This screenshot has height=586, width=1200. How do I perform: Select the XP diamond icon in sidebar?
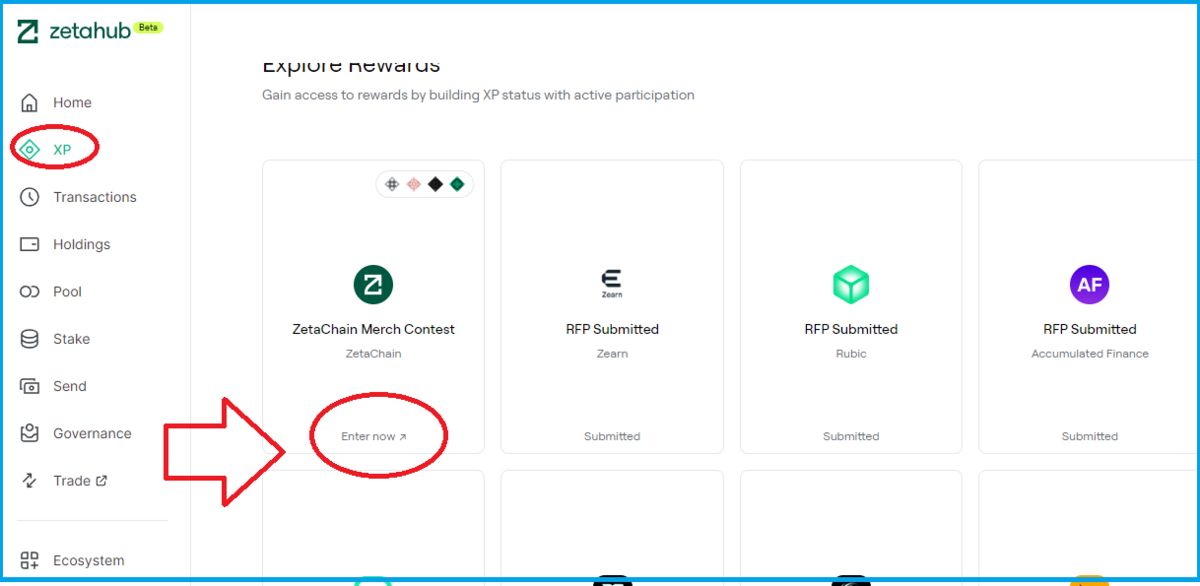point(30,149)
